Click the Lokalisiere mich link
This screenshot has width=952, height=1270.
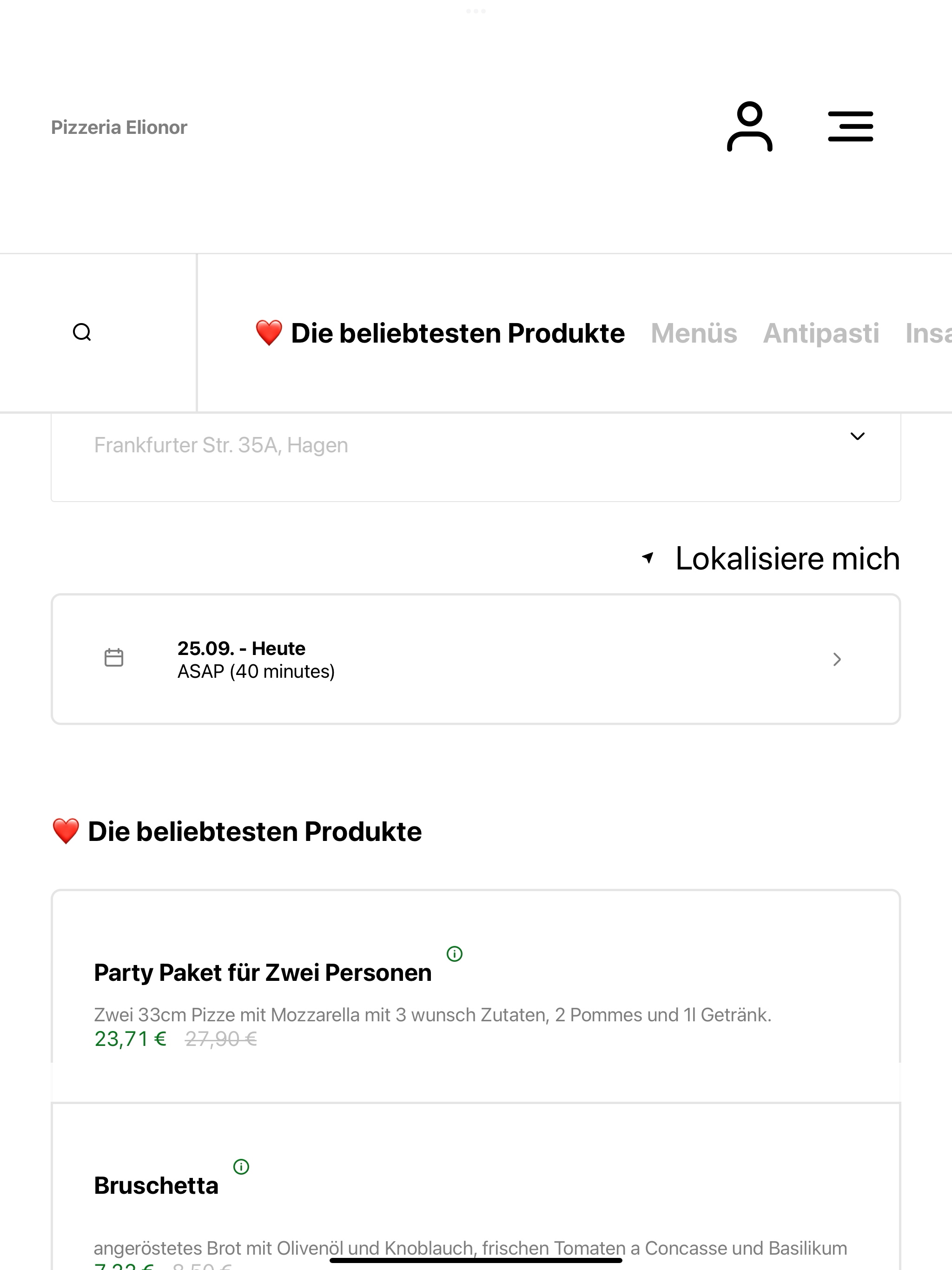click(787, 558)
